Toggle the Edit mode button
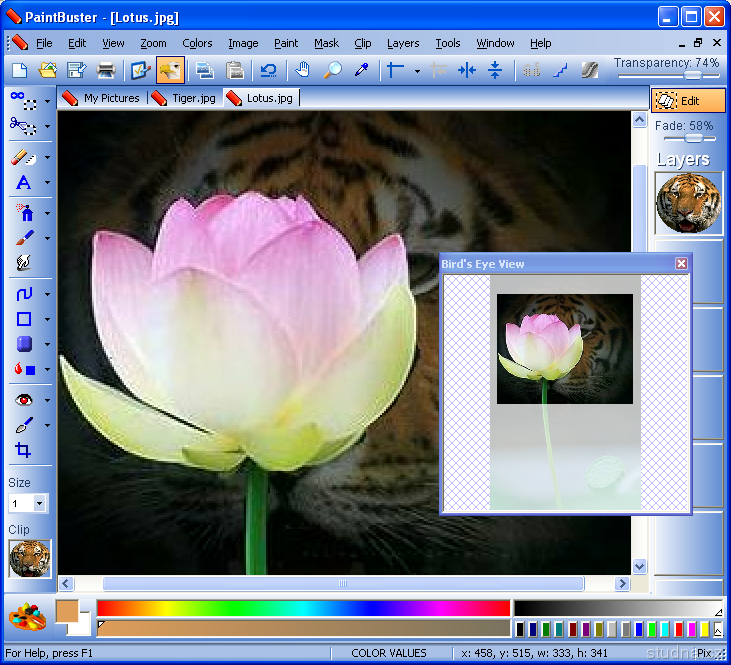The height and width of the screenshot is (665, 731). (x=688, y=101)
